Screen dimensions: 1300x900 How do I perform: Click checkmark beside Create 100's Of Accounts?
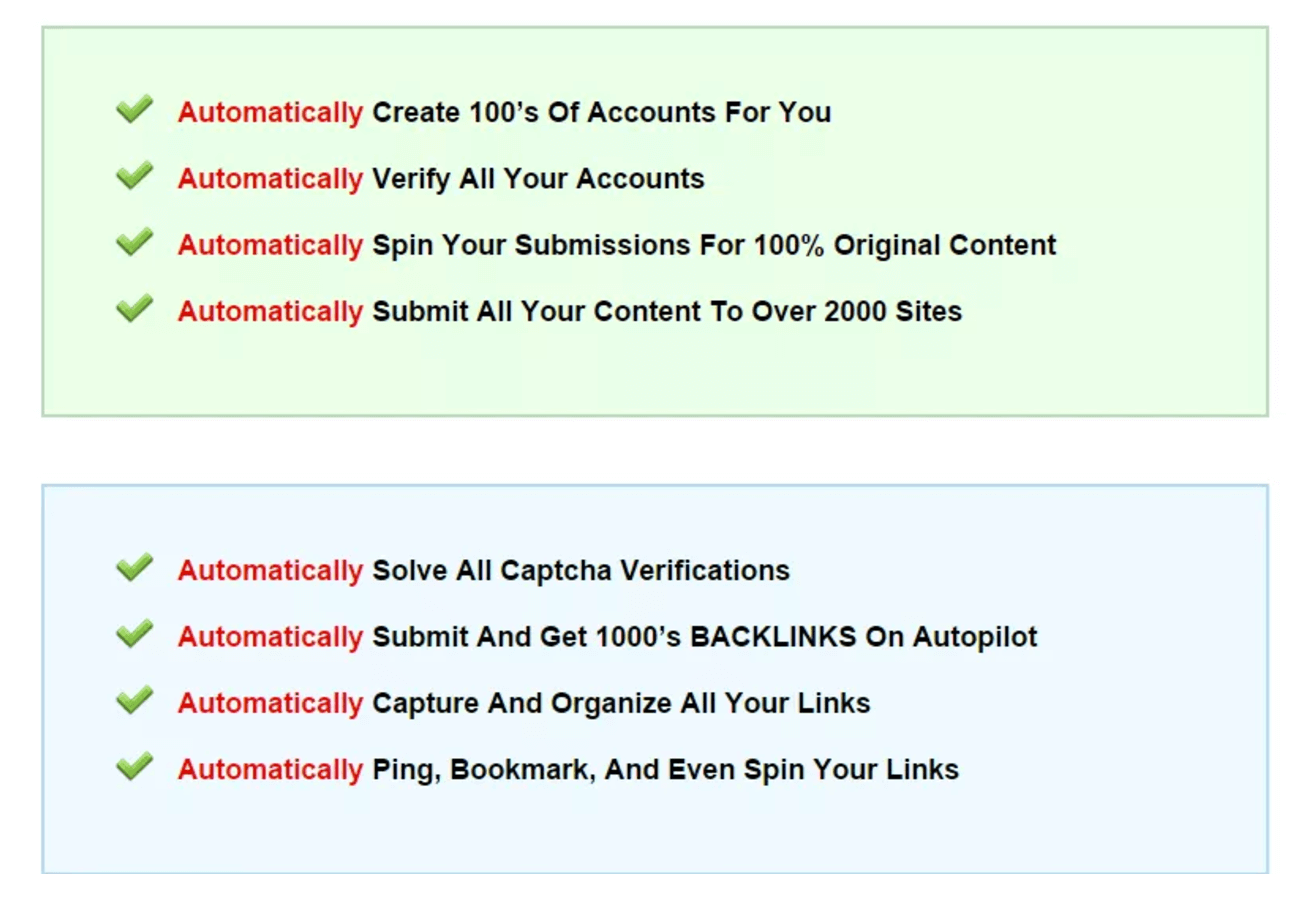134,109
